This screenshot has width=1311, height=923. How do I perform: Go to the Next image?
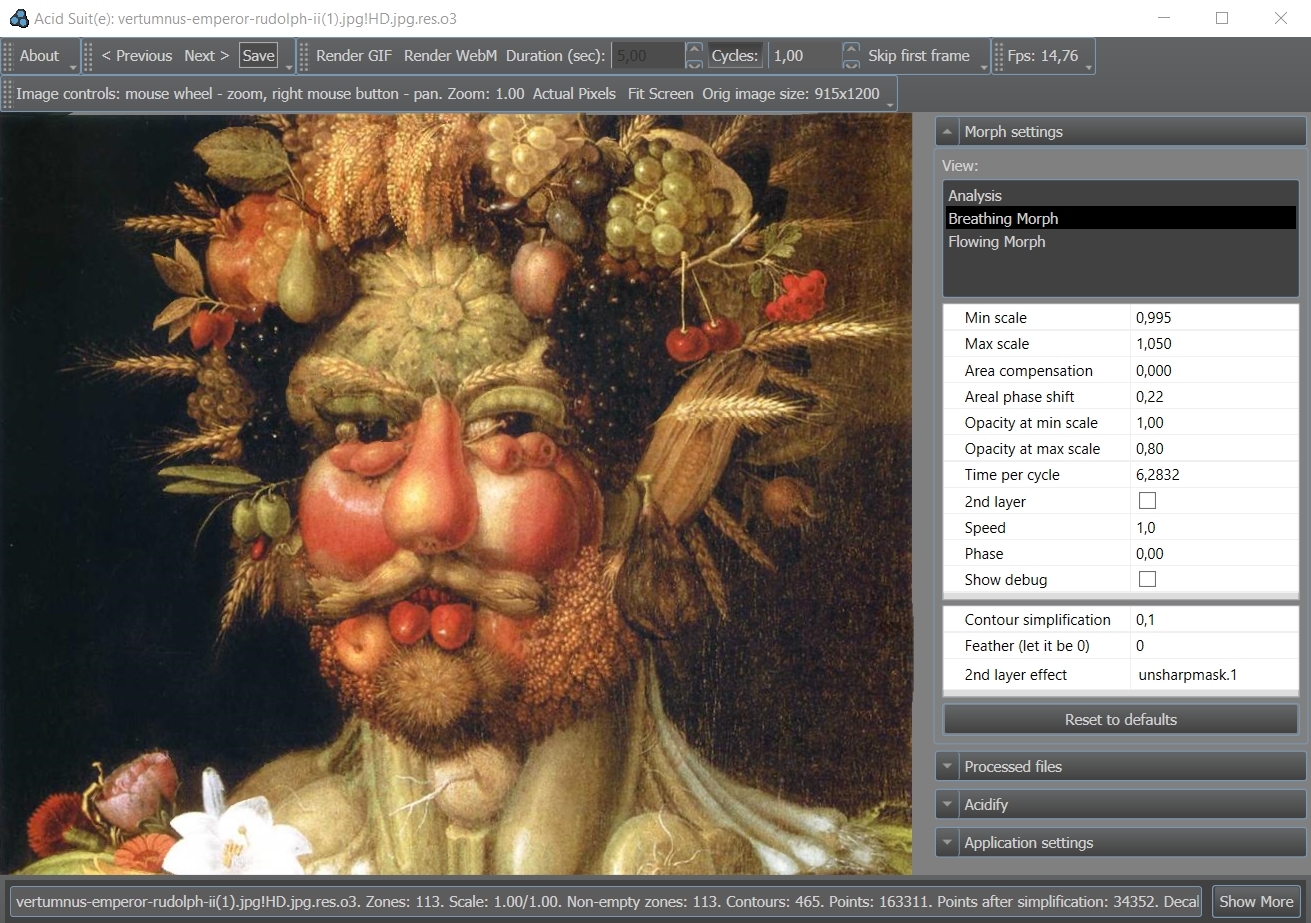click(207, 56)
